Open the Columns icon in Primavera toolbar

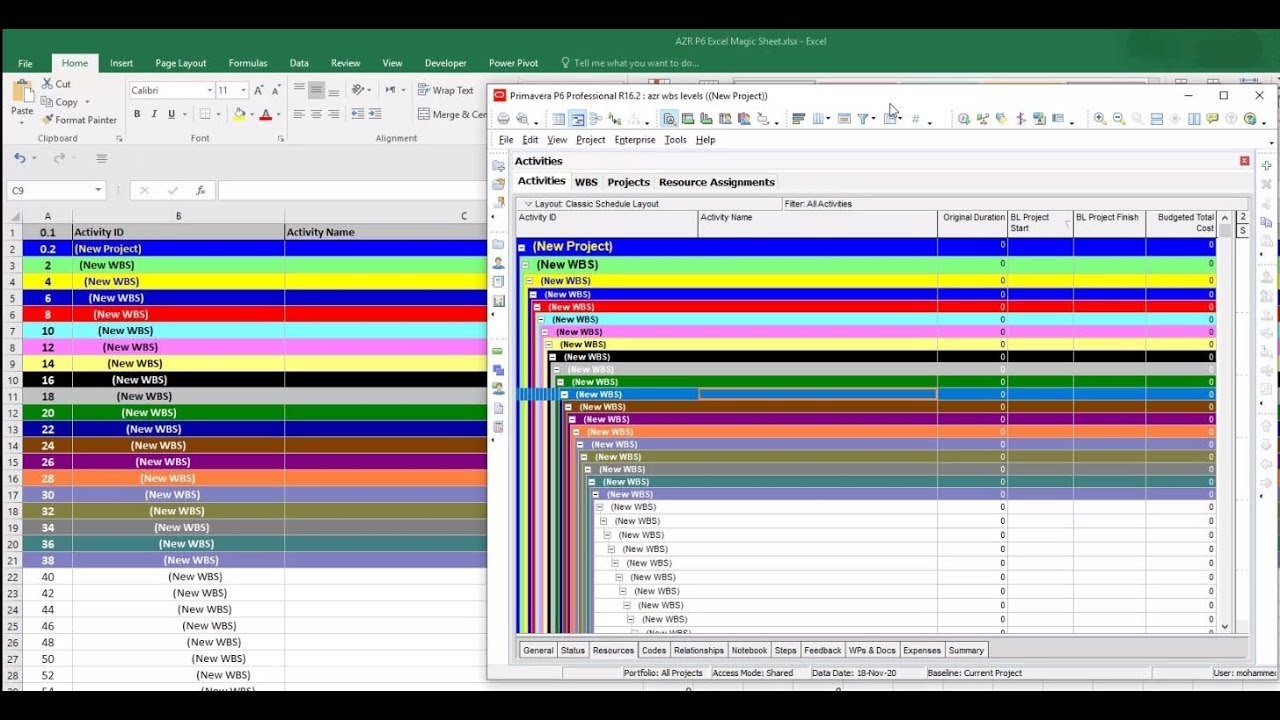point(818,119)
